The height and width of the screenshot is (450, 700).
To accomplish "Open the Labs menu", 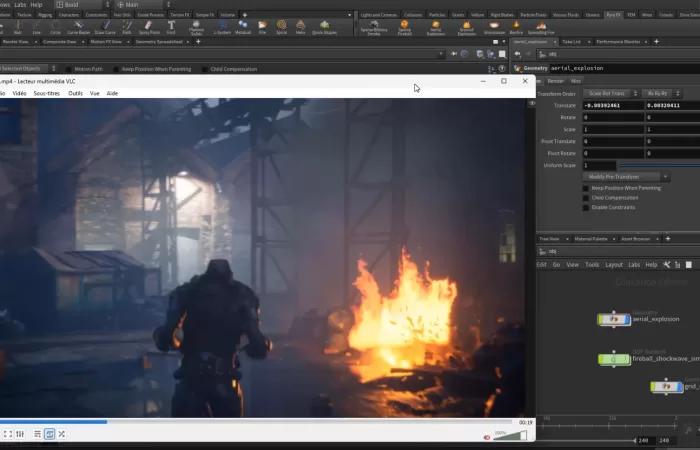I will 20,4.
